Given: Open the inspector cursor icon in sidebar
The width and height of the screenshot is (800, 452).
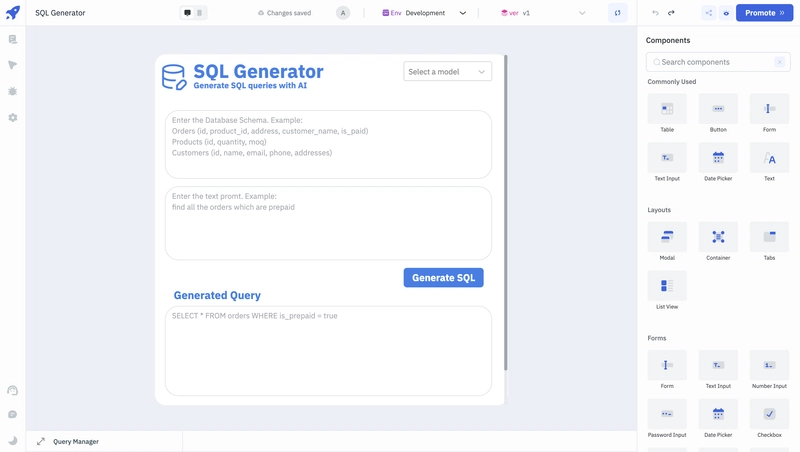Looking at the screenshot, I should (13, 65).
